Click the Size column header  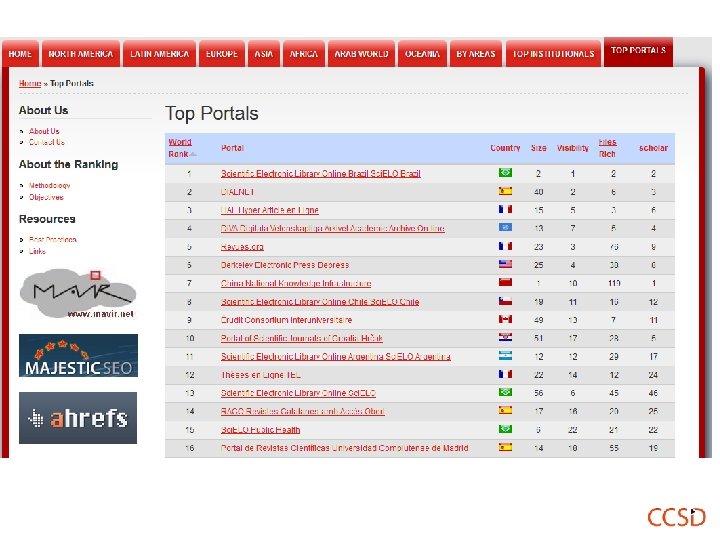click(539, 148)
